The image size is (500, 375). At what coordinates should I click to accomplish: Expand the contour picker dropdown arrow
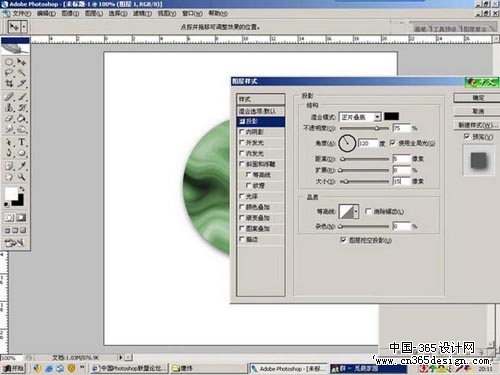[x=356, y=211]
